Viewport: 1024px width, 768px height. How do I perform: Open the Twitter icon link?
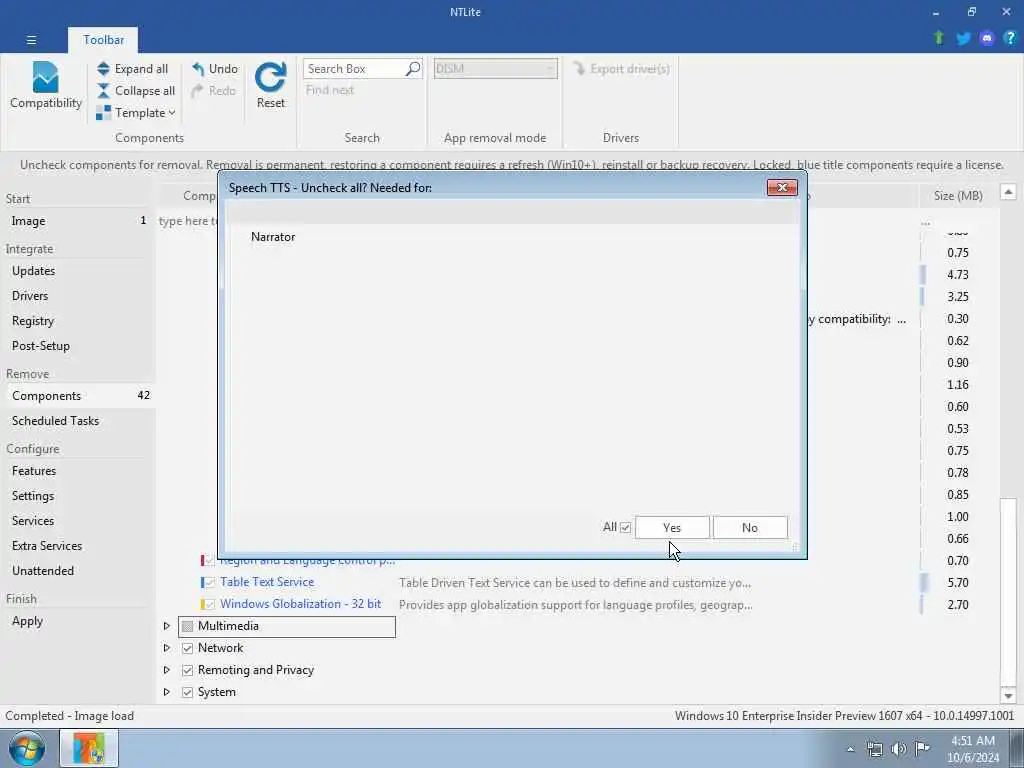[x=963, y=39]
